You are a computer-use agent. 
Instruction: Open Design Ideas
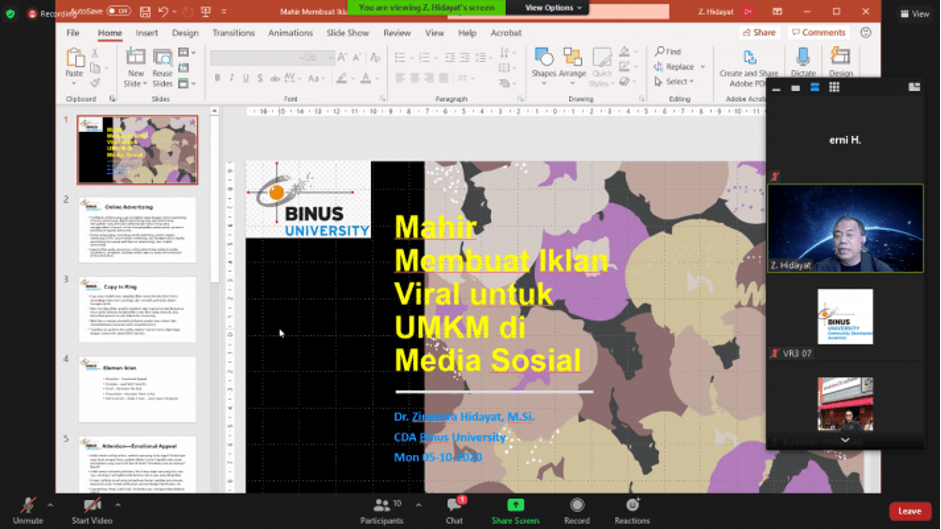(x=841, y=62)
